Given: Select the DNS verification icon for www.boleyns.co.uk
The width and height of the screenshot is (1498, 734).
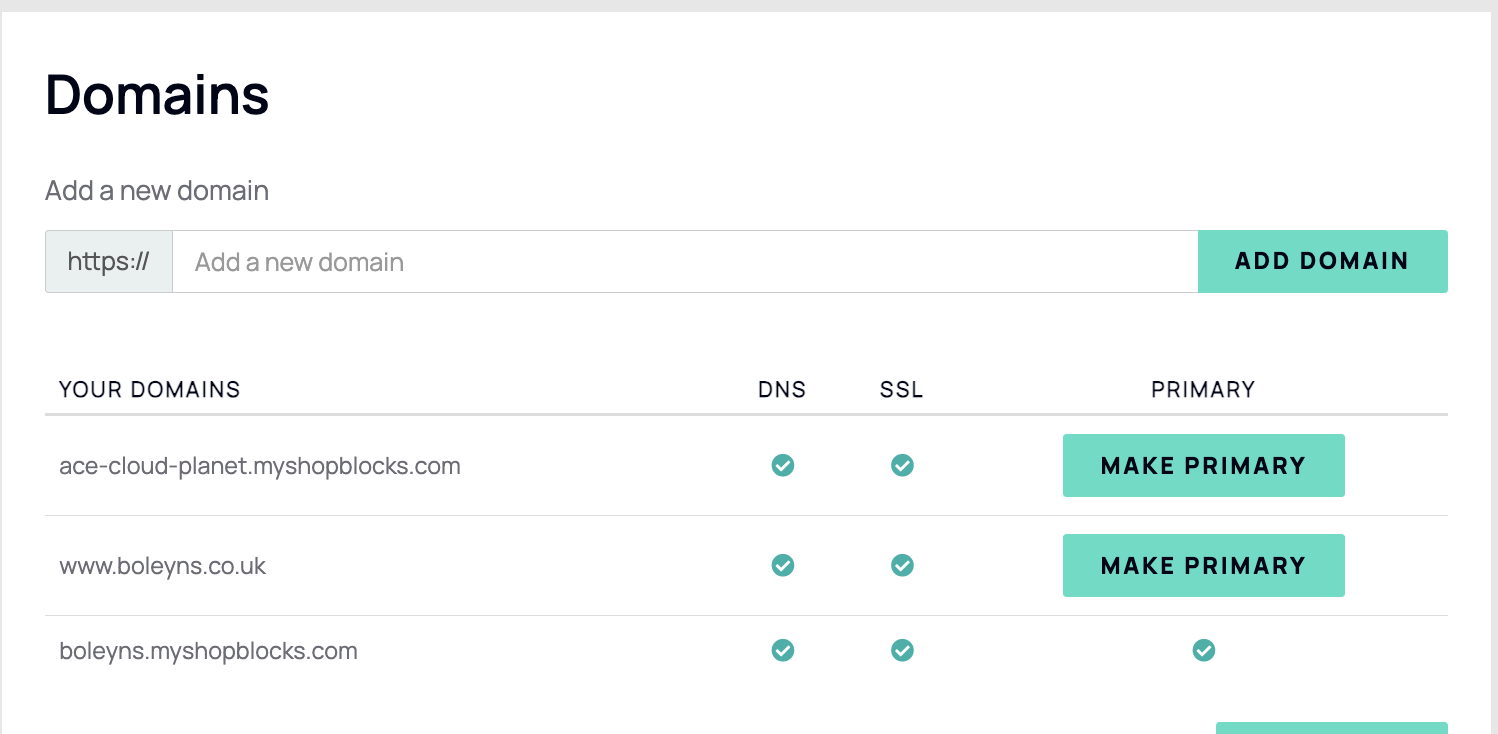Looking at the screenshot, I should pyautogui.click(x=782, y=565).
